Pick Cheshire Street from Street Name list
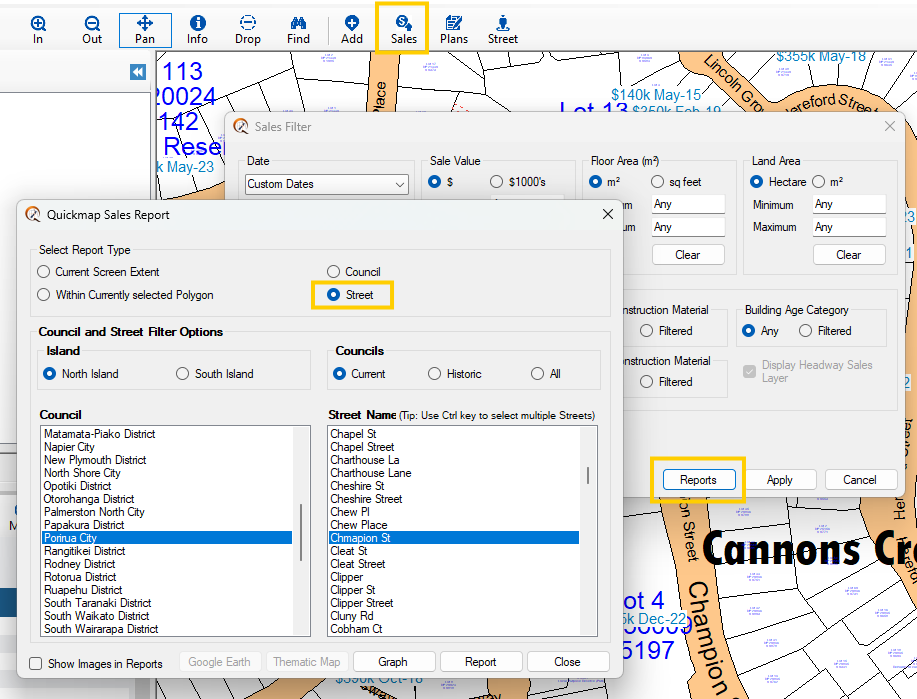 pos(366,499)
